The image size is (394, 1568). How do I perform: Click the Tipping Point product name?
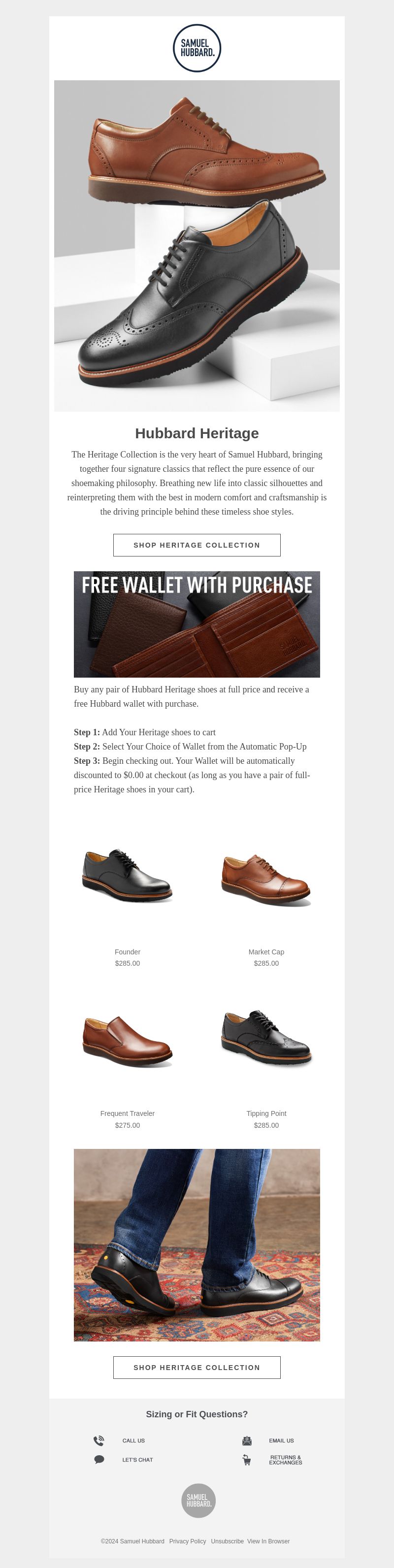pyautogui.click(x=266, y=1113)
